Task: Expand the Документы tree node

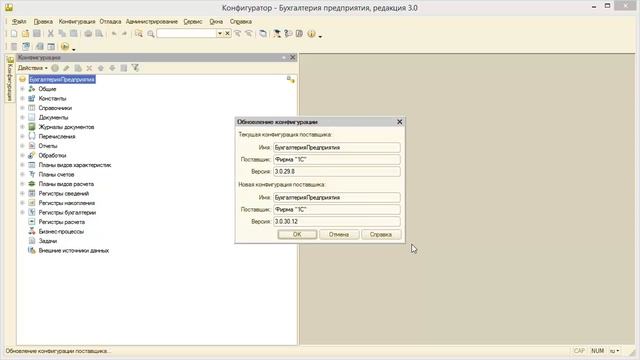Action: coord(22,118)
